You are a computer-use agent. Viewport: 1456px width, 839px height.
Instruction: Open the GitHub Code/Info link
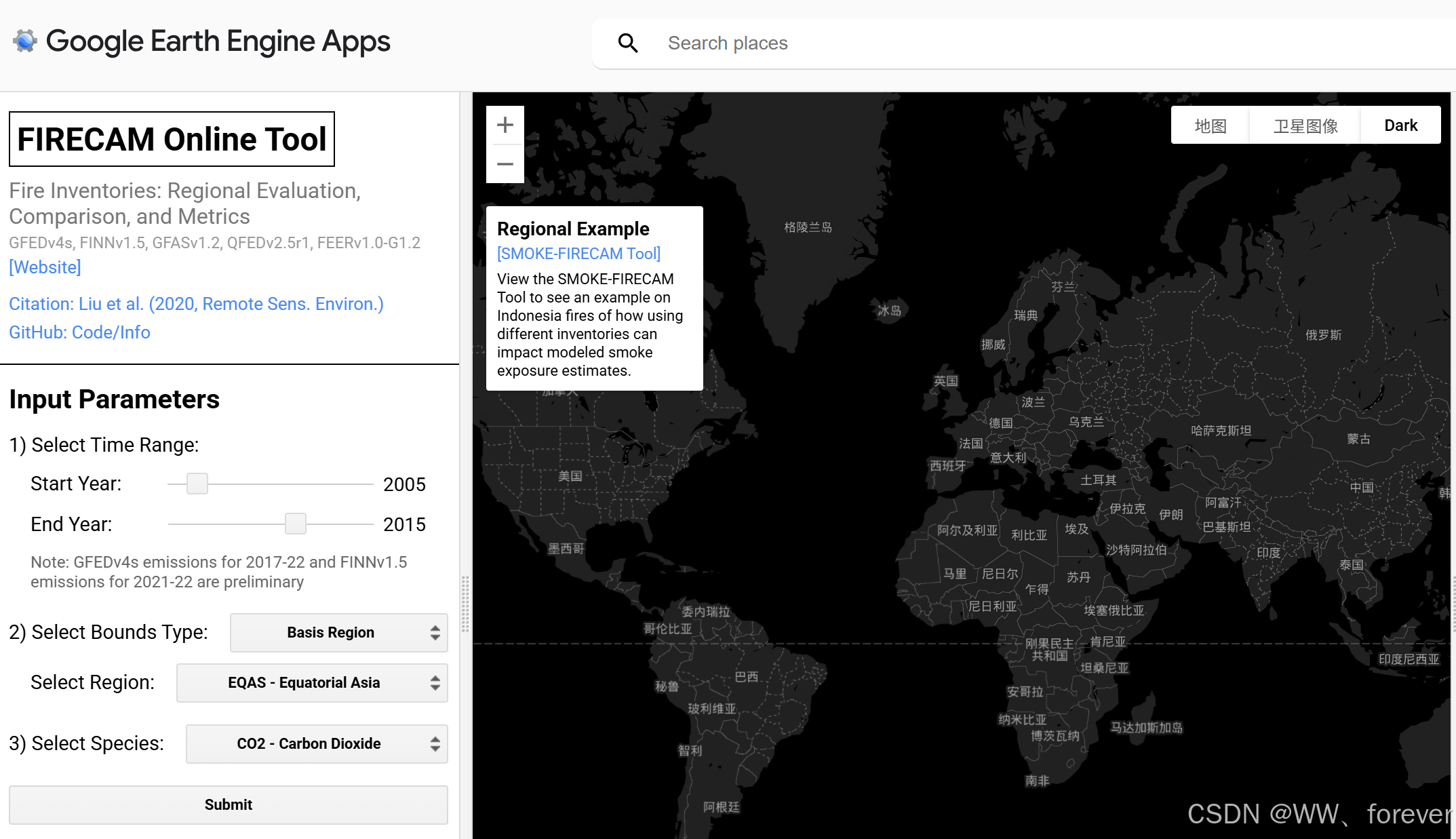(x=79, y=332)
